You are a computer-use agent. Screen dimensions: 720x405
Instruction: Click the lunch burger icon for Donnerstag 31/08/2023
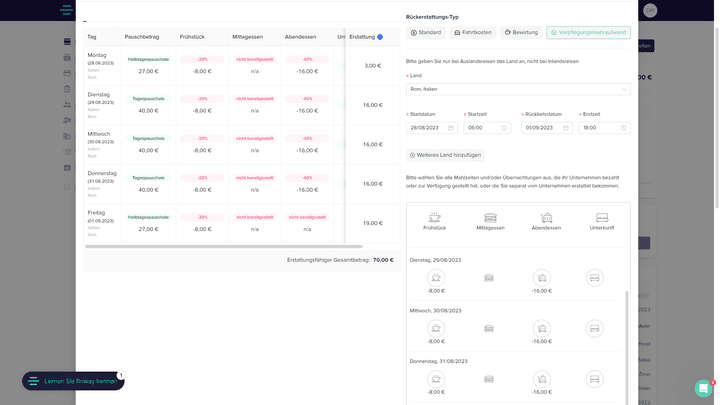tap(489, 379)
